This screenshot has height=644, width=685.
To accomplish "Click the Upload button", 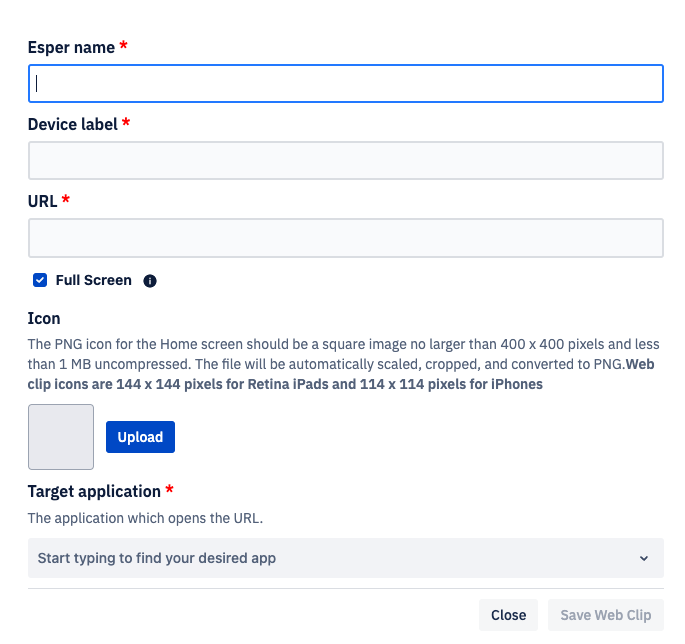I will point(140,437).
